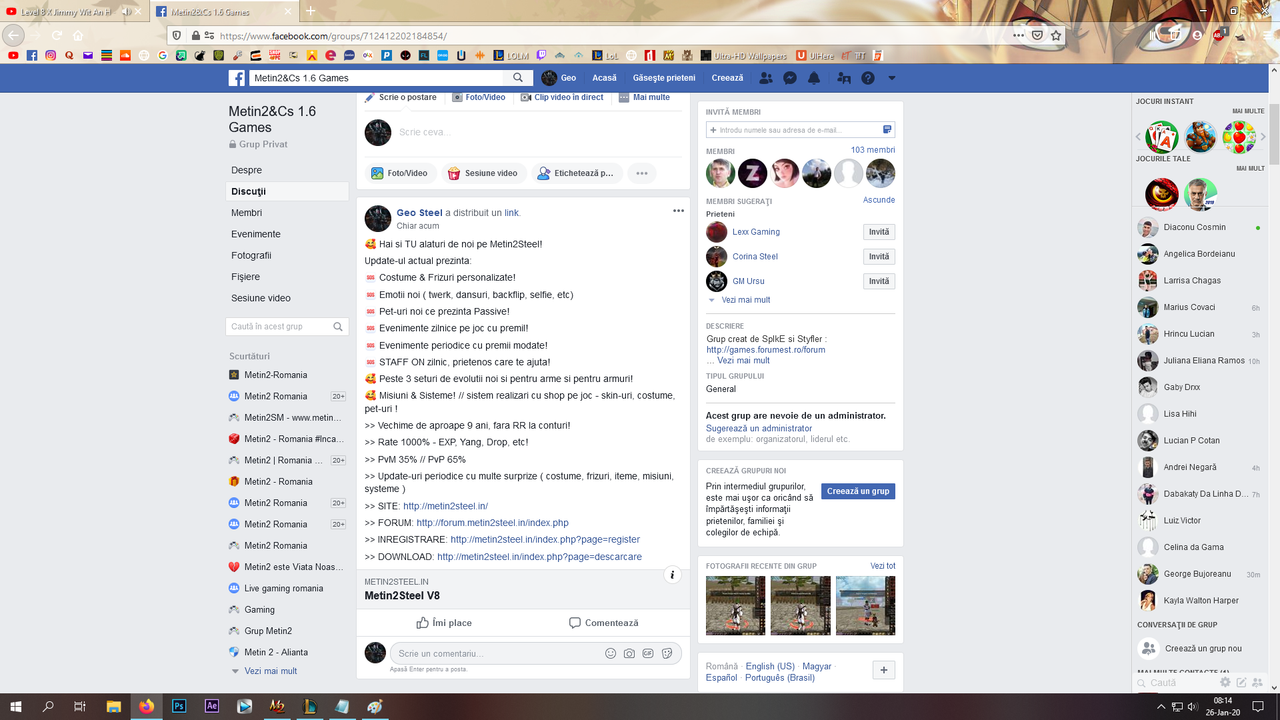Open the forum.metin2steel.in link in post
Viewport: 1280px width, 720px height.
click(x=492, y=523)
